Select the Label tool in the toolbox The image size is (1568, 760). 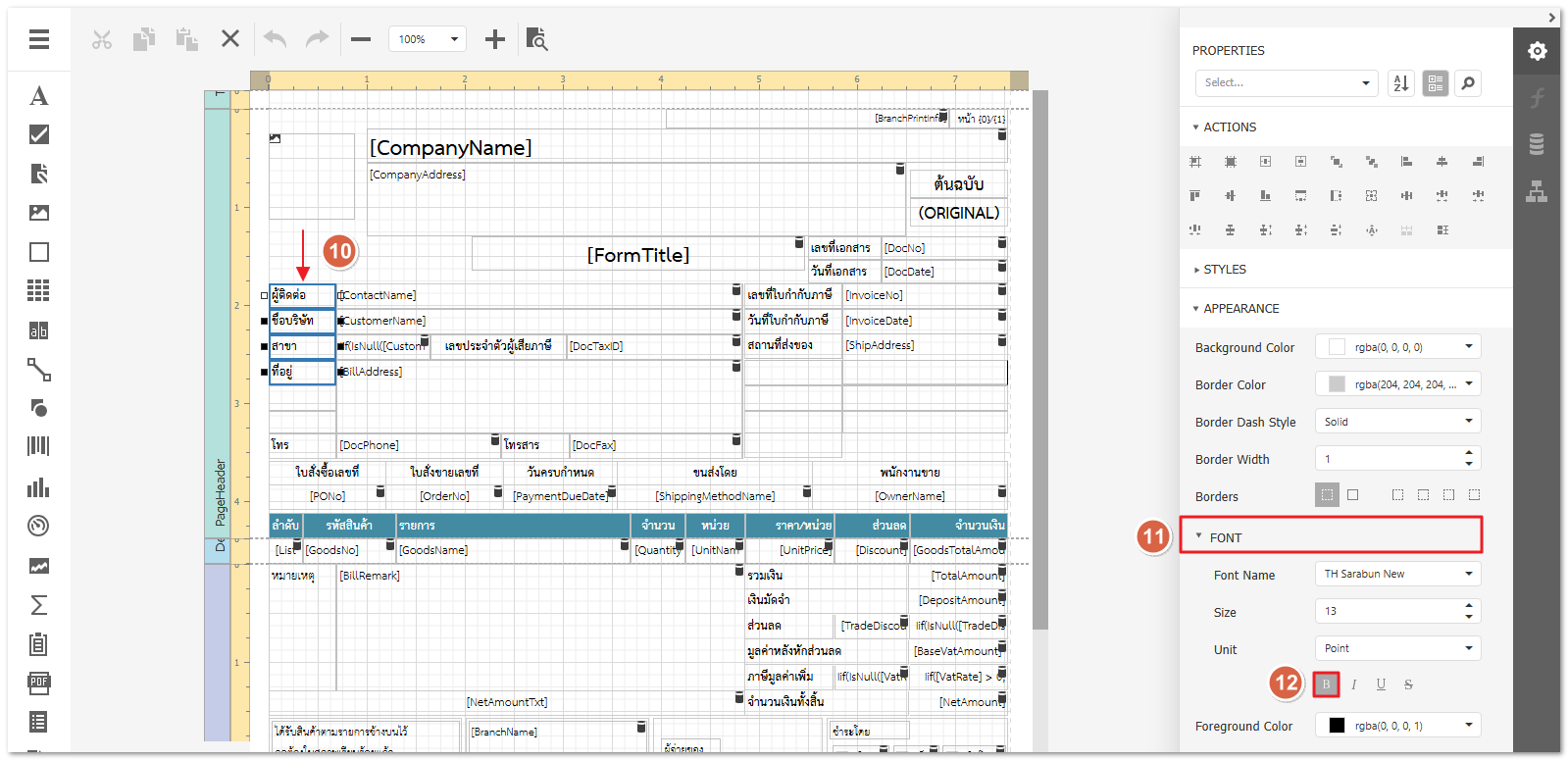[39, 95]
